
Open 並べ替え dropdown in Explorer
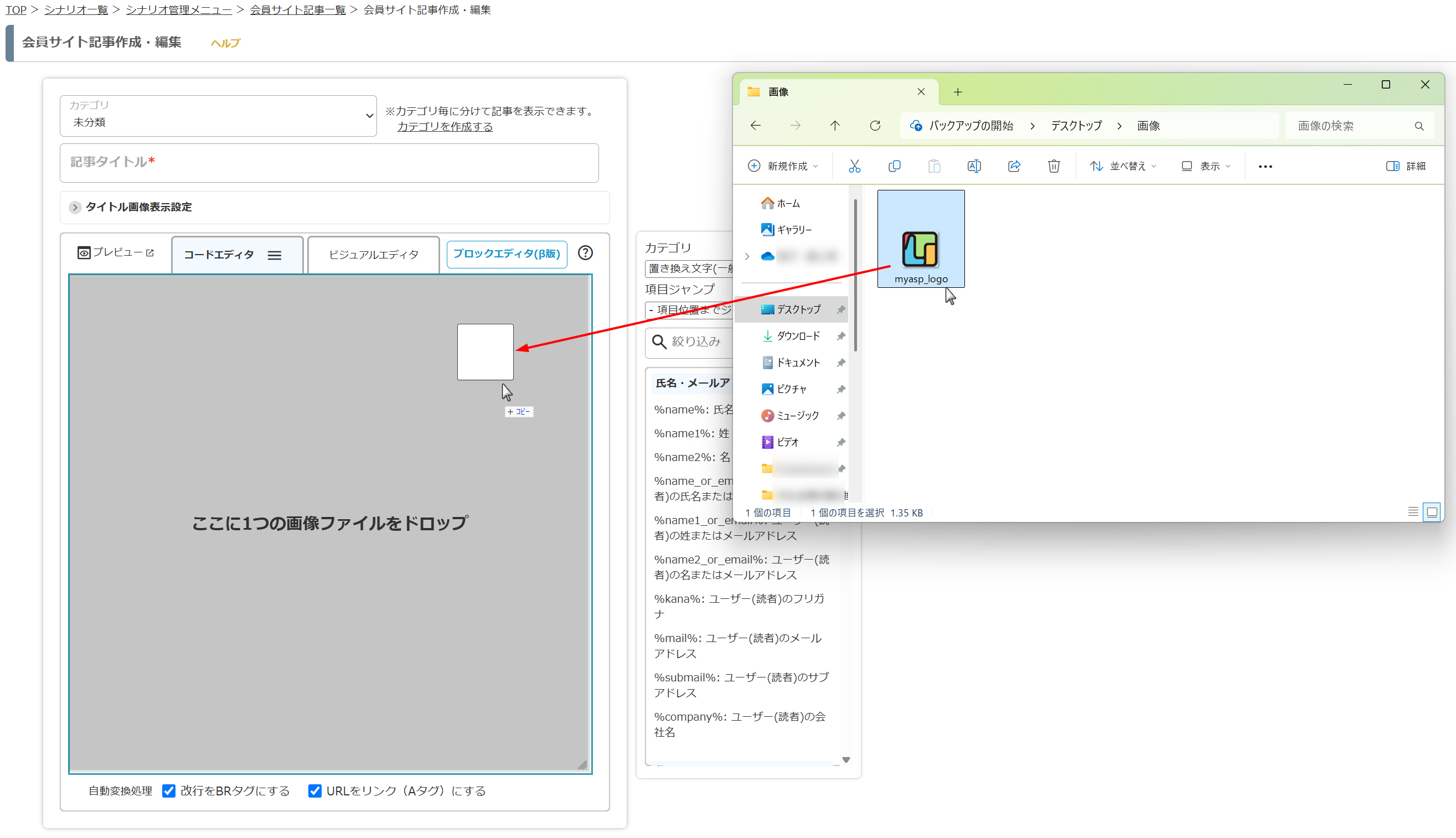pos(1123,167)
